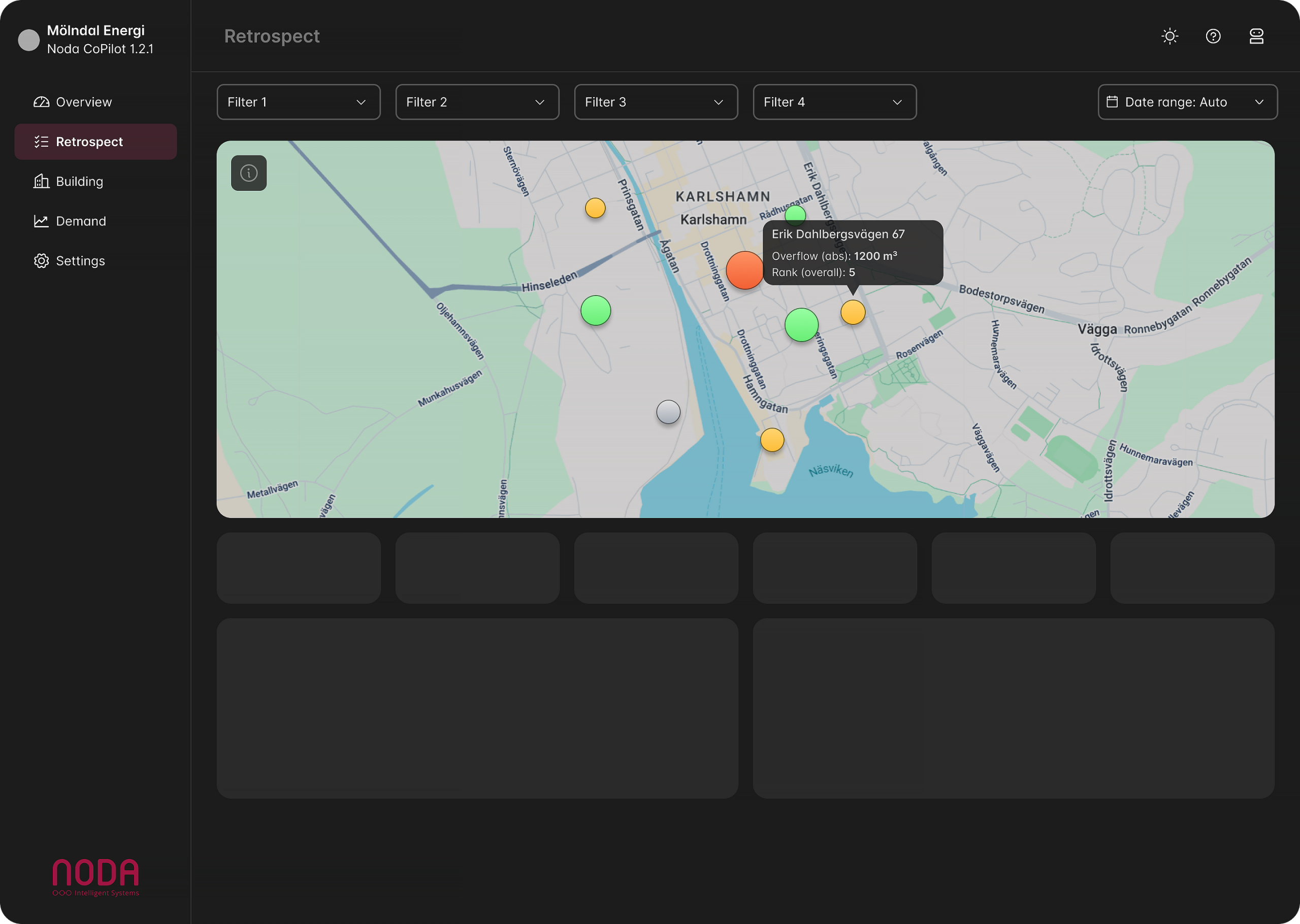Click the green marker west of Ågatan
Screen dimensions: 1300x924
(595, 311)
